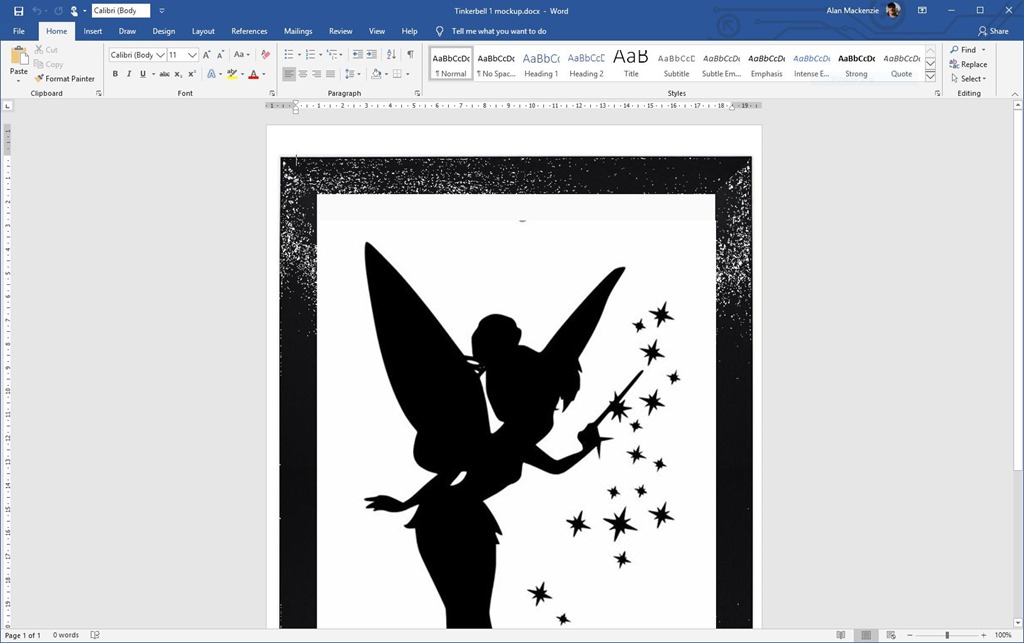The width and height of the screenshot is (1024, 643).
Task: Click the Save icon in quick access toolbar
Action: [x=18, y=11]
